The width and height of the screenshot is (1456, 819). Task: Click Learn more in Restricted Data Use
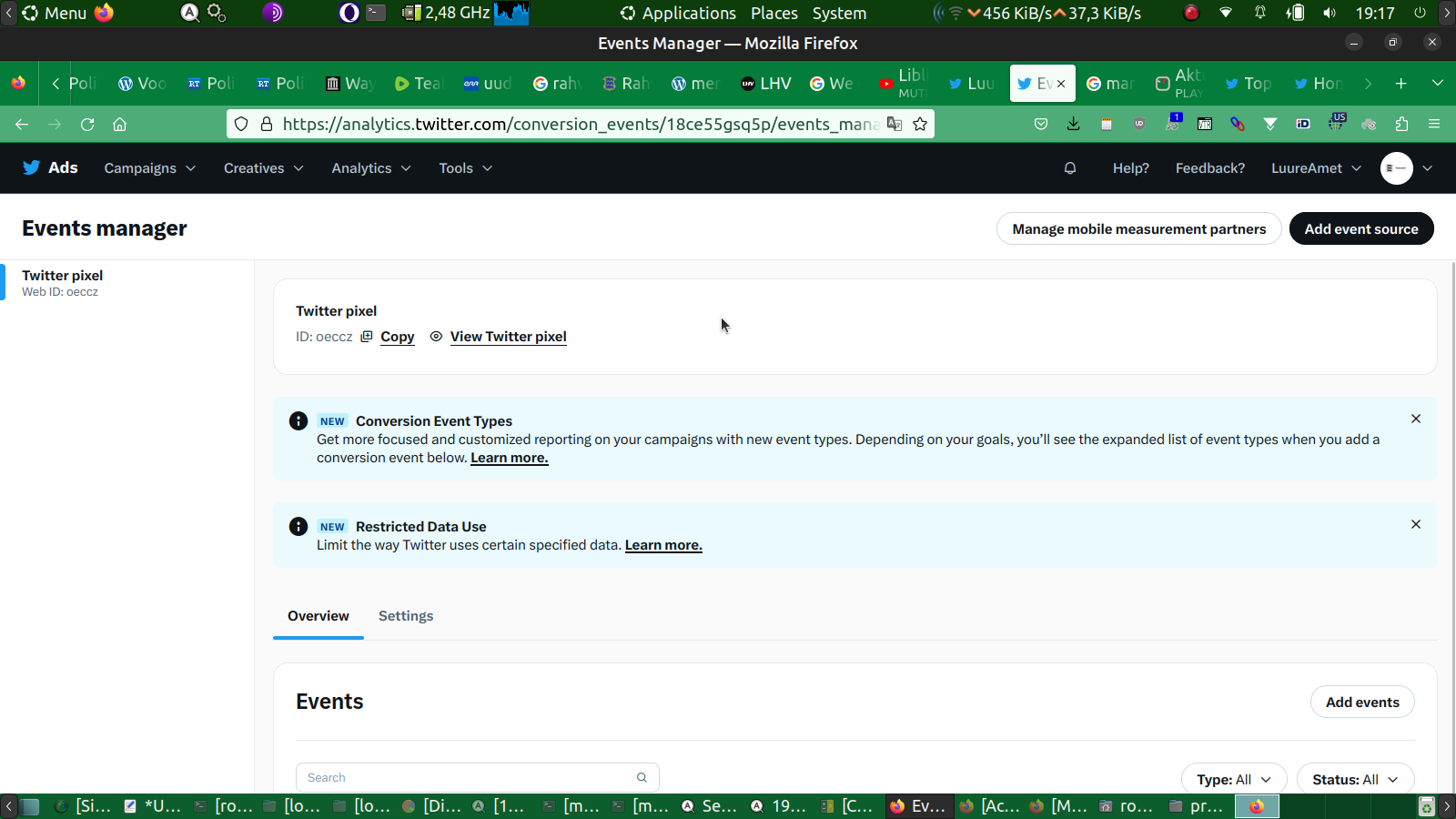[663, 545]
